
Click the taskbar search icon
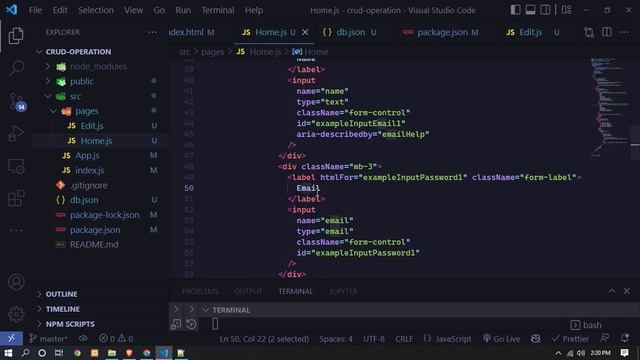(25, 353)
